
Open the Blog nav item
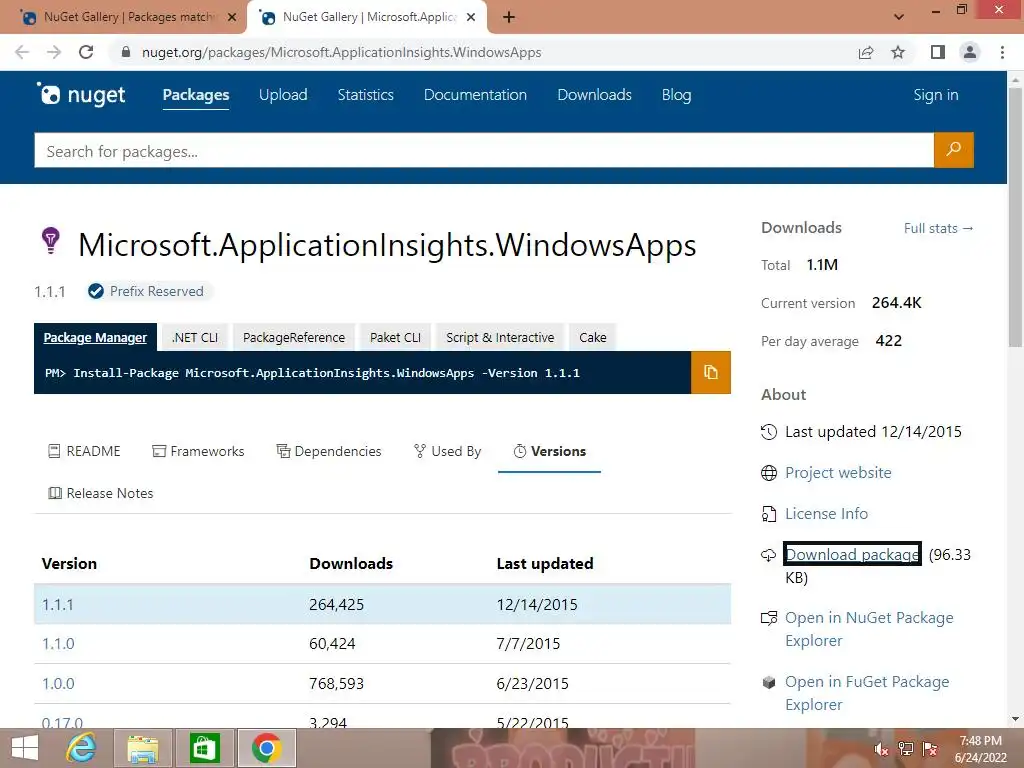coord(677,95)
